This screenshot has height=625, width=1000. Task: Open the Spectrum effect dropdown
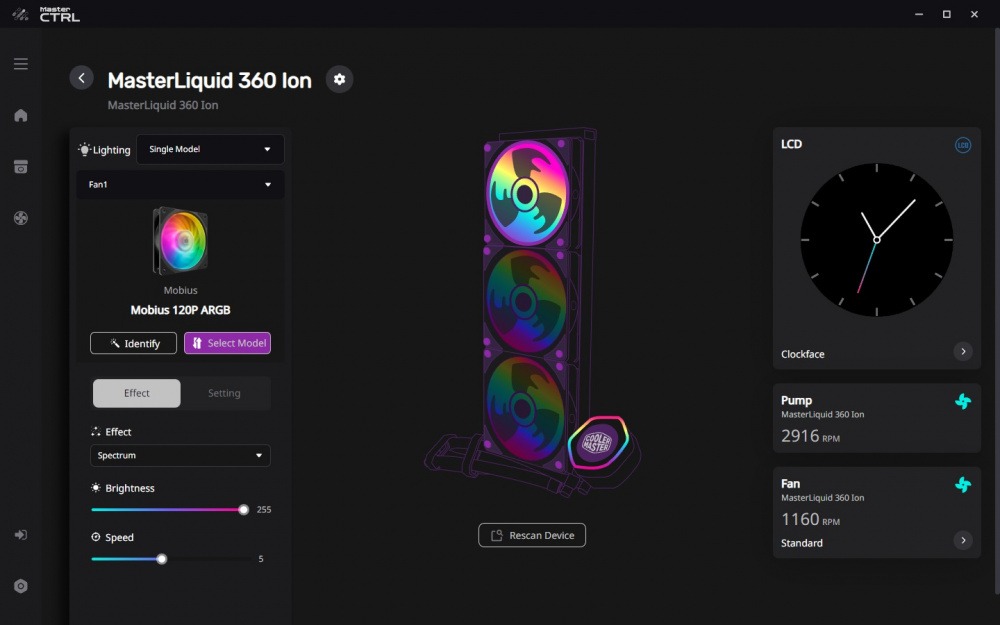coord(180,455)
